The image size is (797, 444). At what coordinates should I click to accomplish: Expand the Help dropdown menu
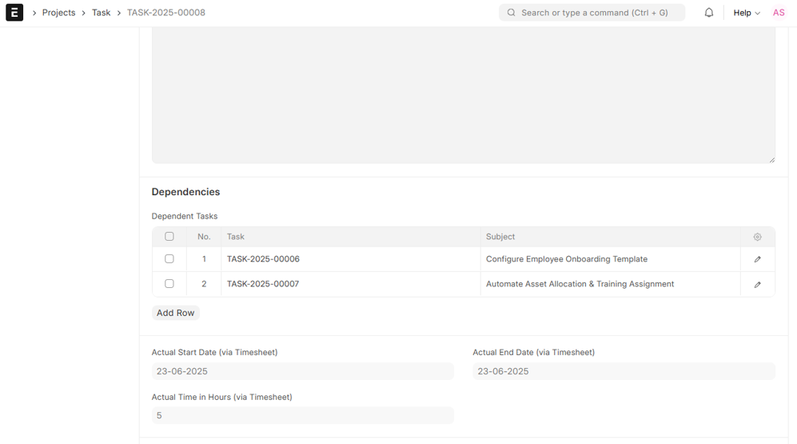click(746, 13)
